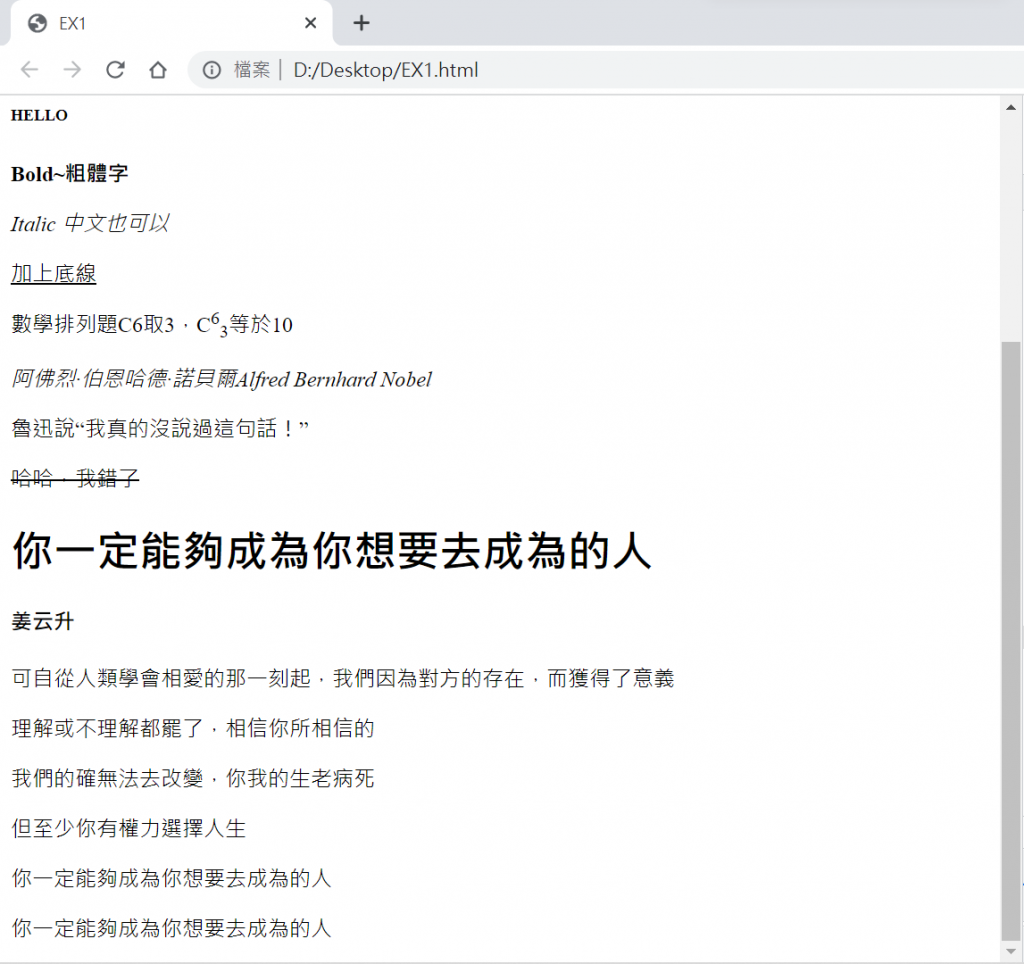The image size is (1024, 964).
Task: Open the site information icon
Action: (212, 70)
